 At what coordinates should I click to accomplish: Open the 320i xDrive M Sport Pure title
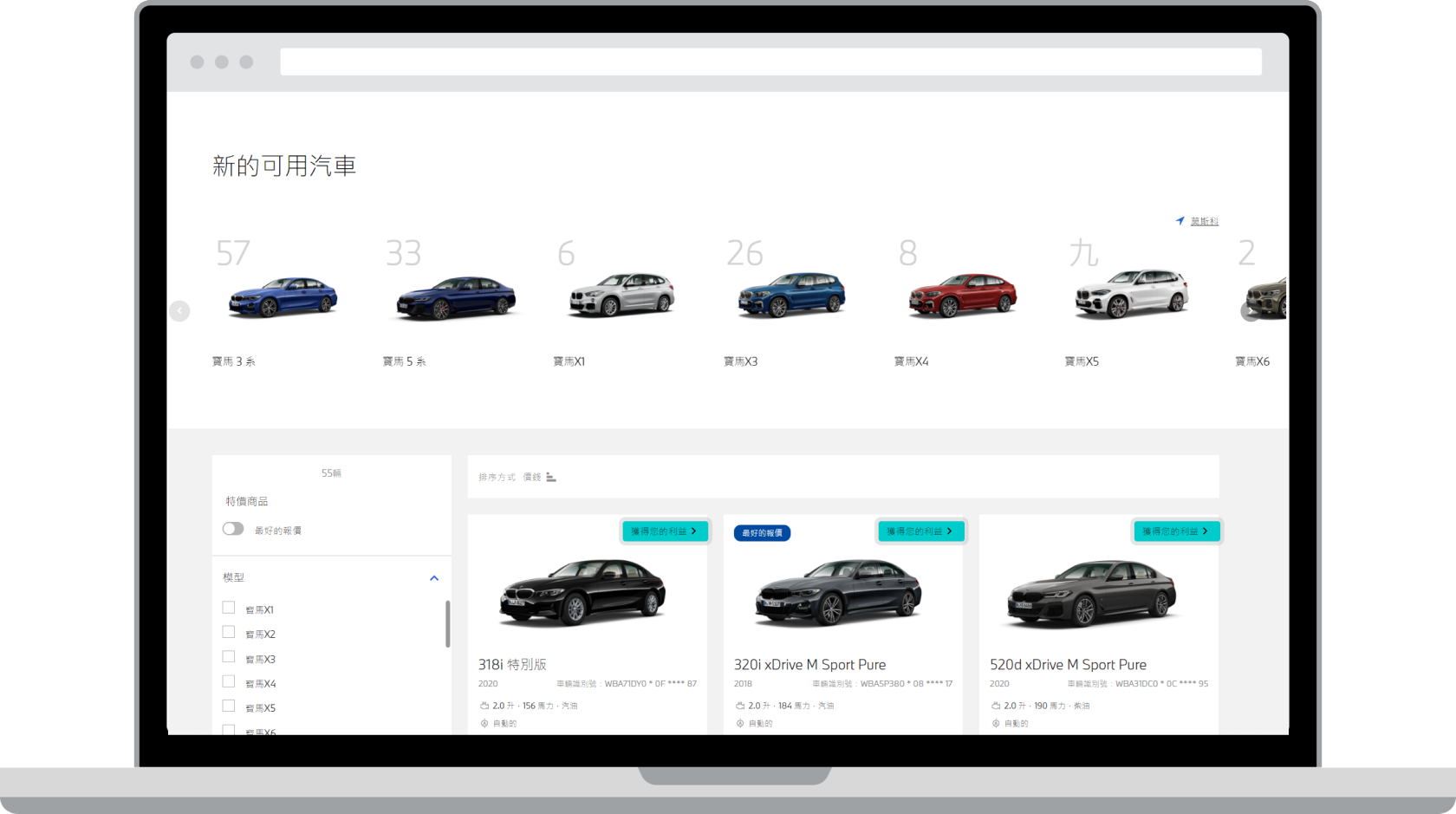click(x=810, y=665)
